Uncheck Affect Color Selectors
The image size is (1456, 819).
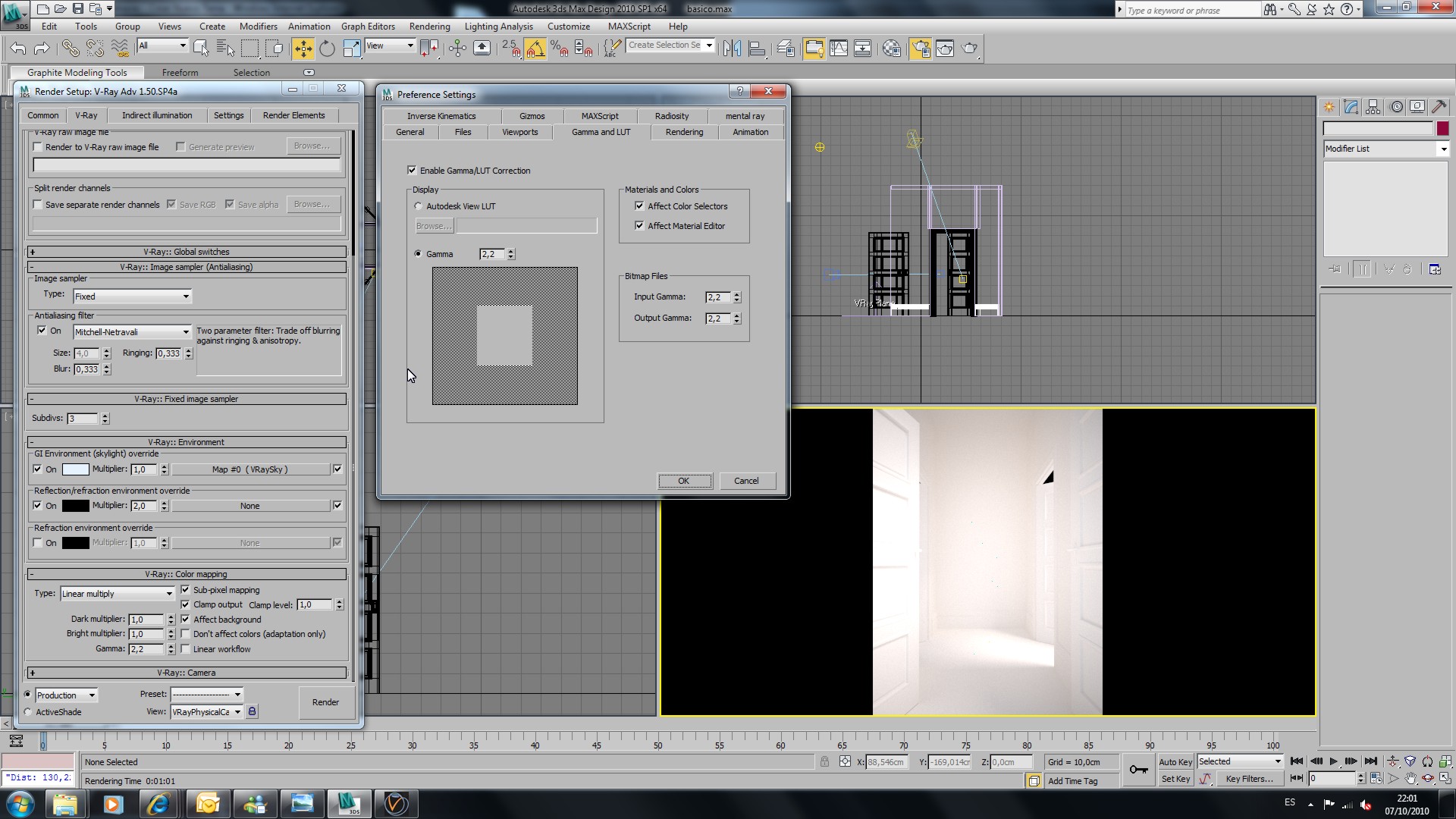click(x=639, y=206)
